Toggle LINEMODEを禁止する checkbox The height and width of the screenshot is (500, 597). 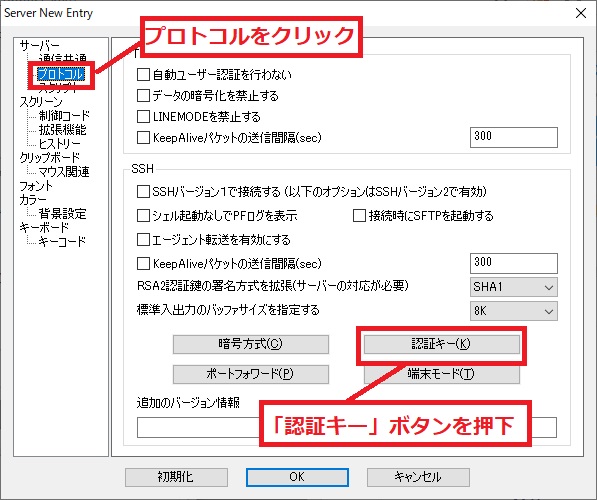coord(143,117)
